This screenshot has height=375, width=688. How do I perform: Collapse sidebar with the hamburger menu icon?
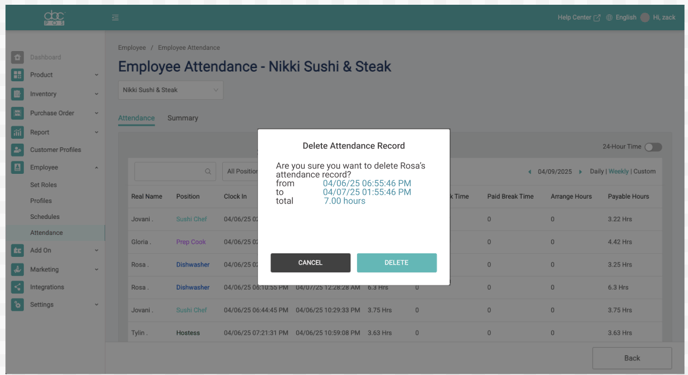(115, 18)
